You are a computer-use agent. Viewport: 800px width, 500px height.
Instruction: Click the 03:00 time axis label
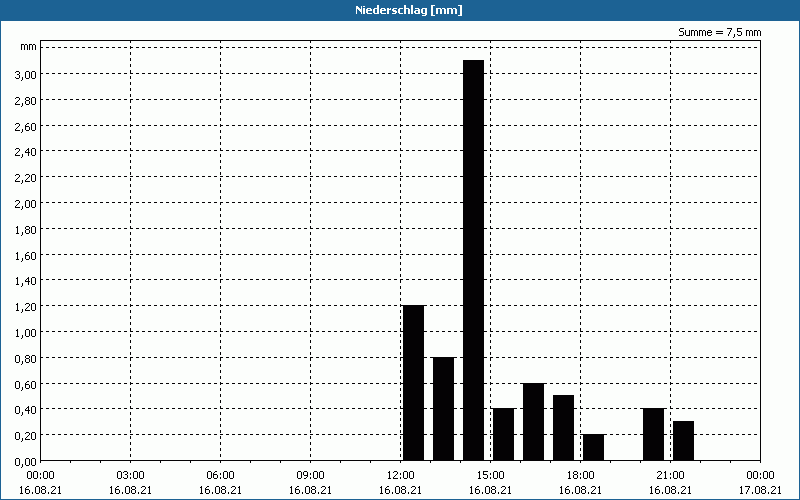(131, 476)
